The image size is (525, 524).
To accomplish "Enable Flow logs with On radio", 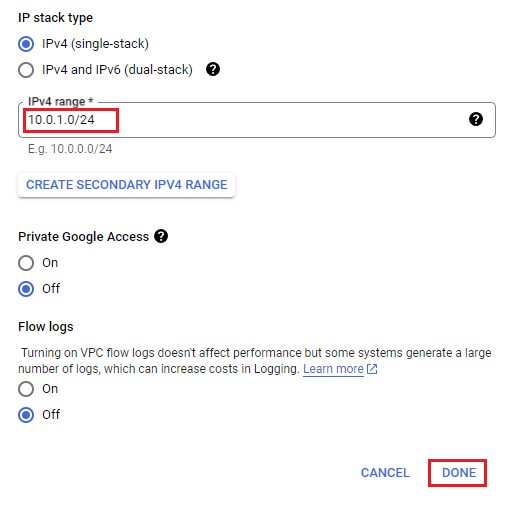I will (x=26, y=389).
